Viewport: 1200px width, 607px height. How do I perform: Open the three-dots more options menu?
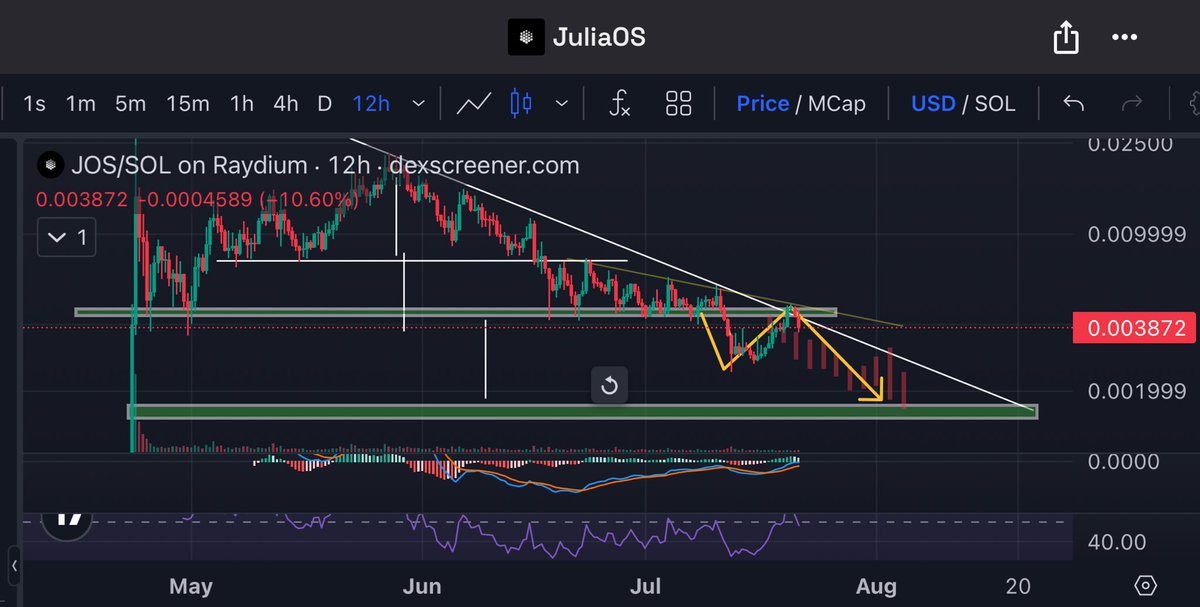tap(1126, 38)
